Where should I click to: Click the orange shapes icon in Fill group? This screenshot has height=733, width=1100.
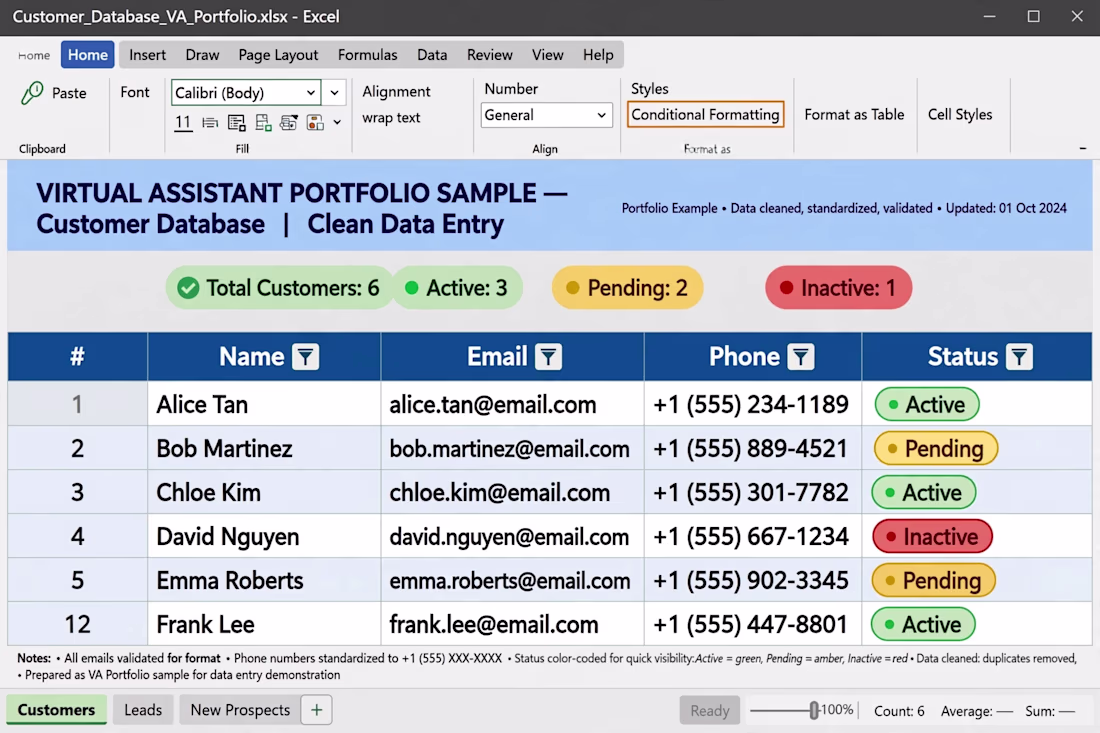315,123
